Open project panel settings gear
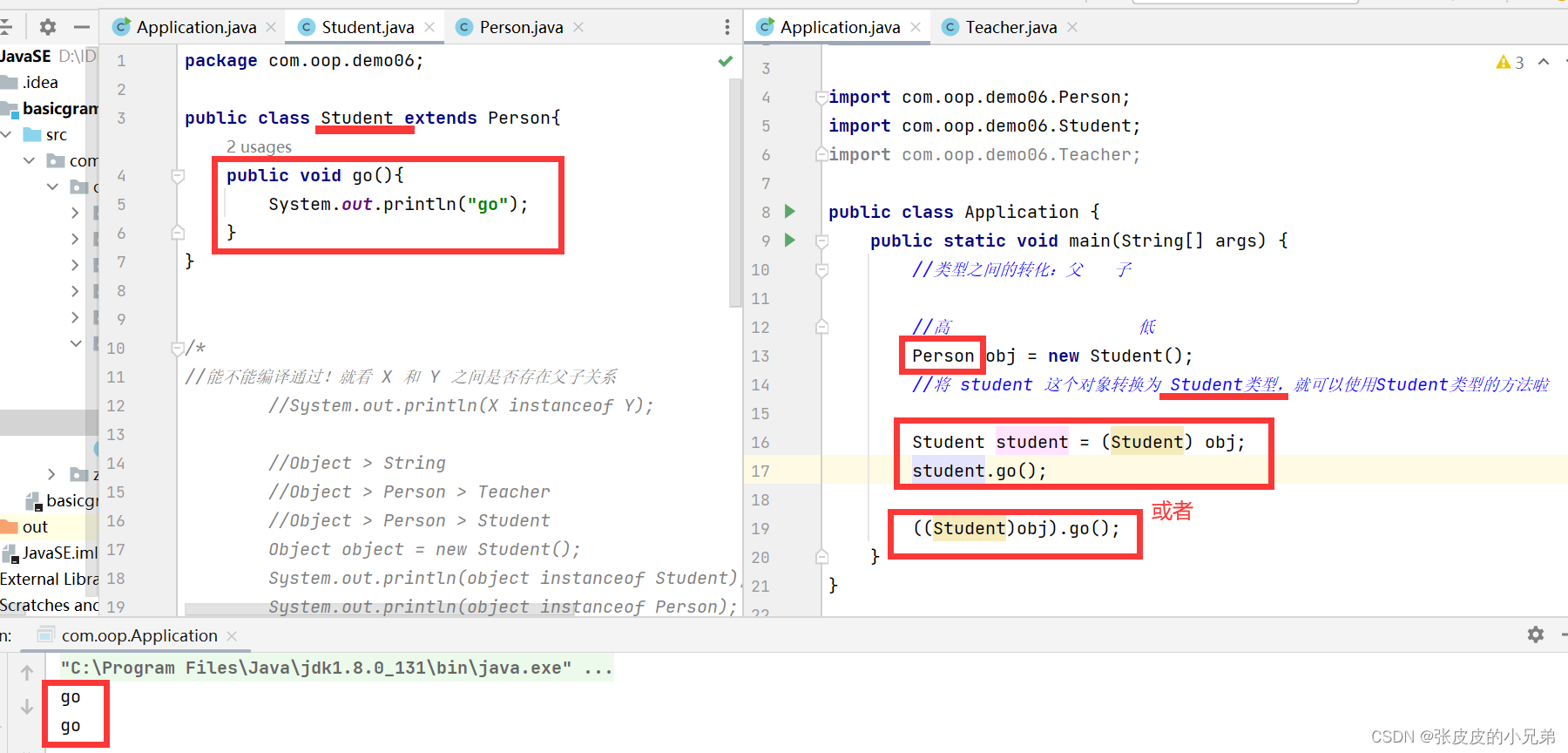The height and width of the screenshot is (753, 1568). (48, 27)
